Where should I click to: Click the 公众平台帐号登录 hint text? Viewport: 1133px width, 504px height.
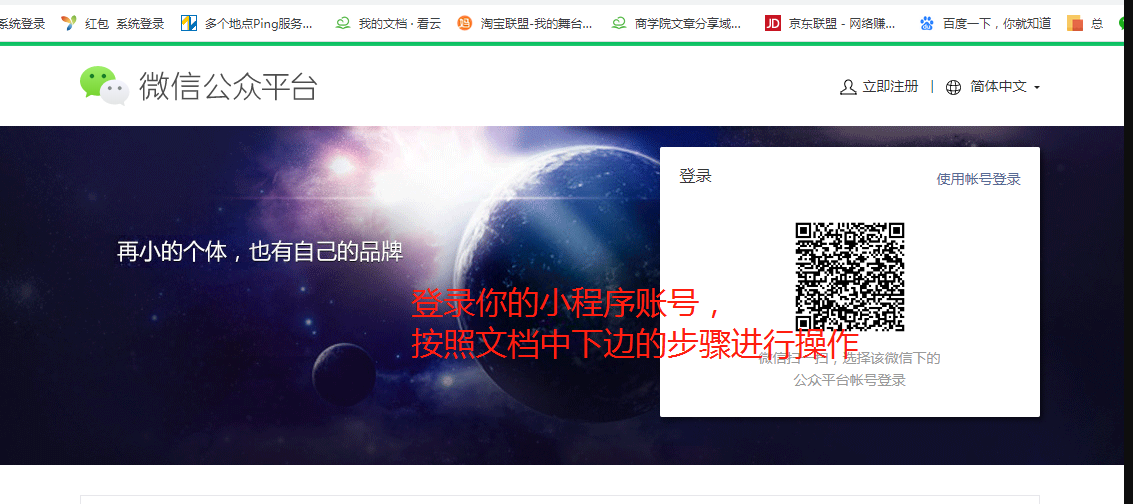click(850, 381)
